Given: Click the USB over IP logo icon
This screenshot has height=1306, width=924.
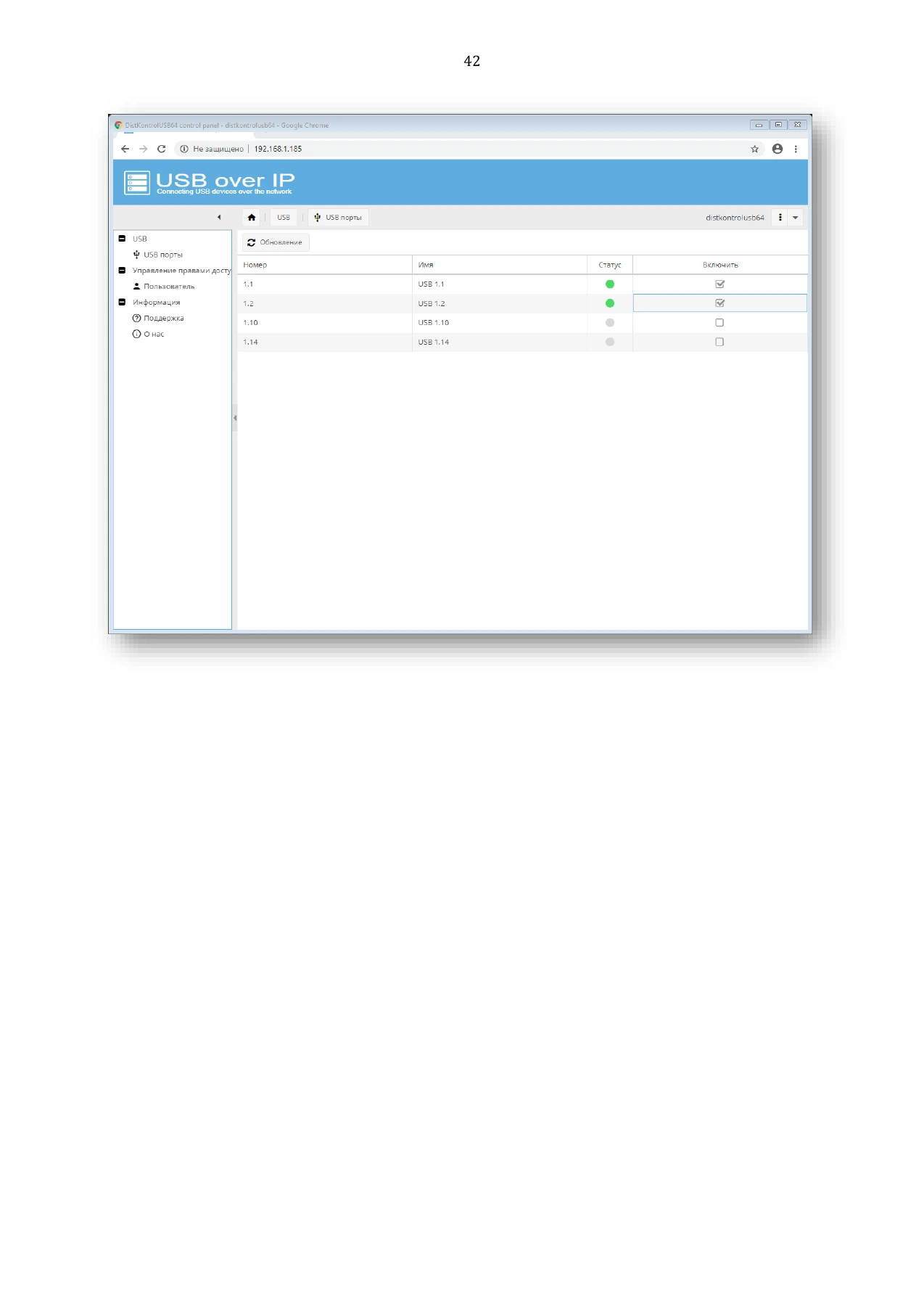Looking at the screenshot, I should point(137,183).
